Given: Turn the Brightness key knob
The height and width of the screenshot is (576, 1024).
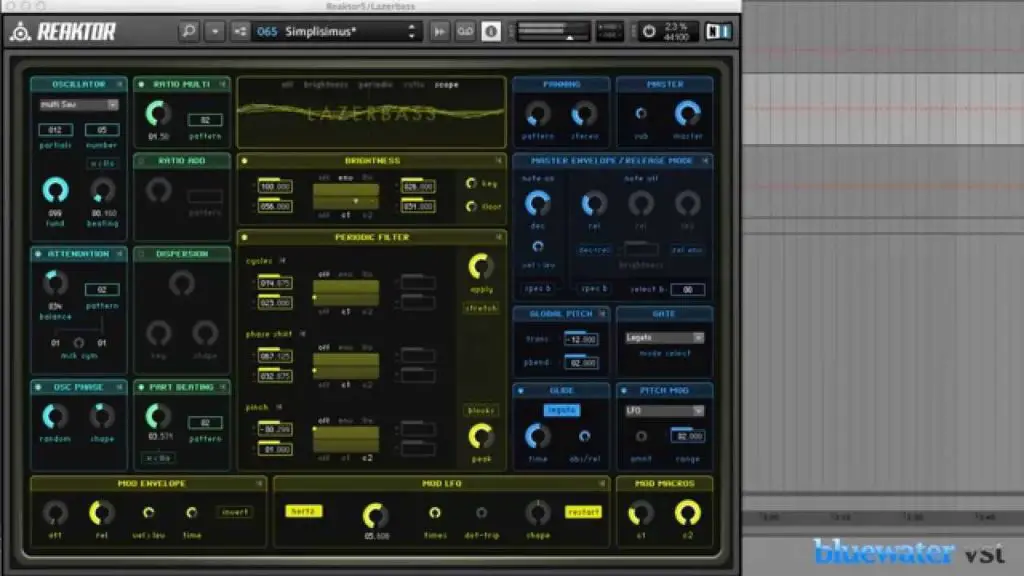Looking at the screenshot, I should click(x=471, y=184).
